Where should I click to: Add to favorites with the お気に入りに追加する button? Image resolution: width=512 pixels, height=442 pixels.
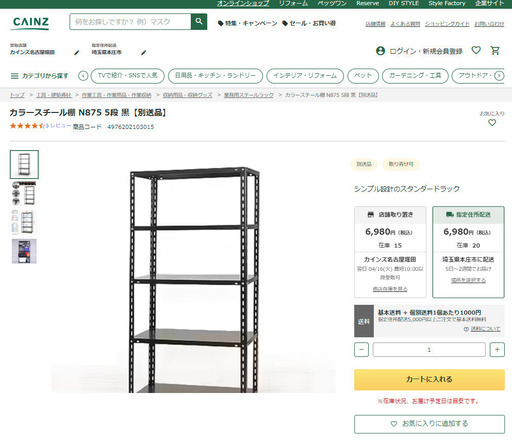tap(429, 424)
